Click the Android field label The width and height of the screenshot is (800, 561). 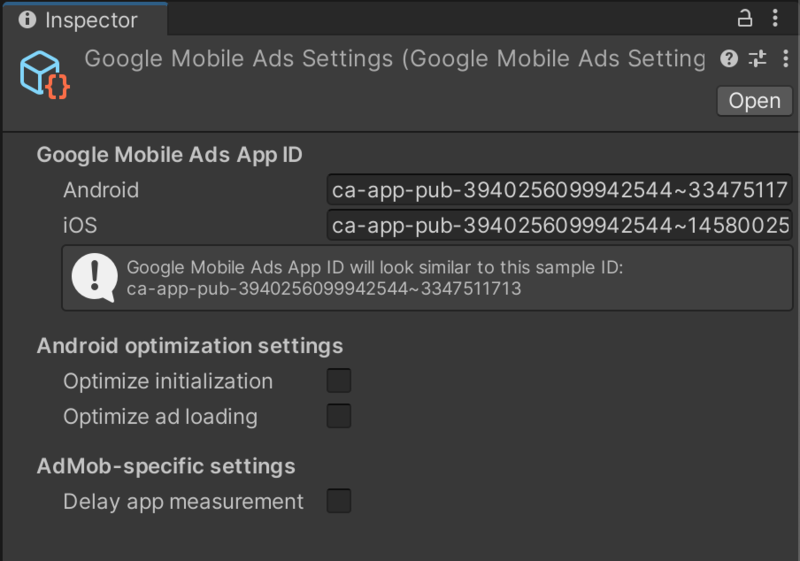[101, 190]
